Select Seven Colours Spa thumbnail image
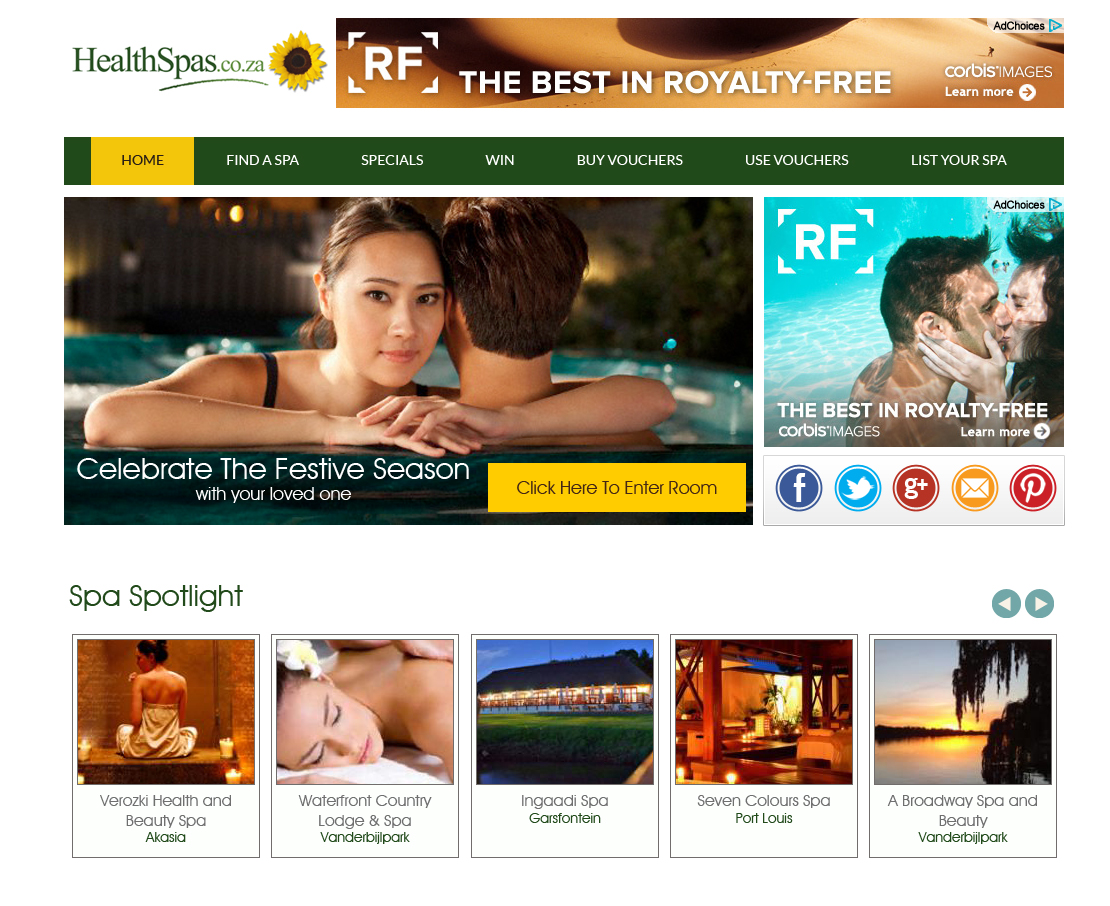This screenshot has height=906, width=1110. (764, 712)
